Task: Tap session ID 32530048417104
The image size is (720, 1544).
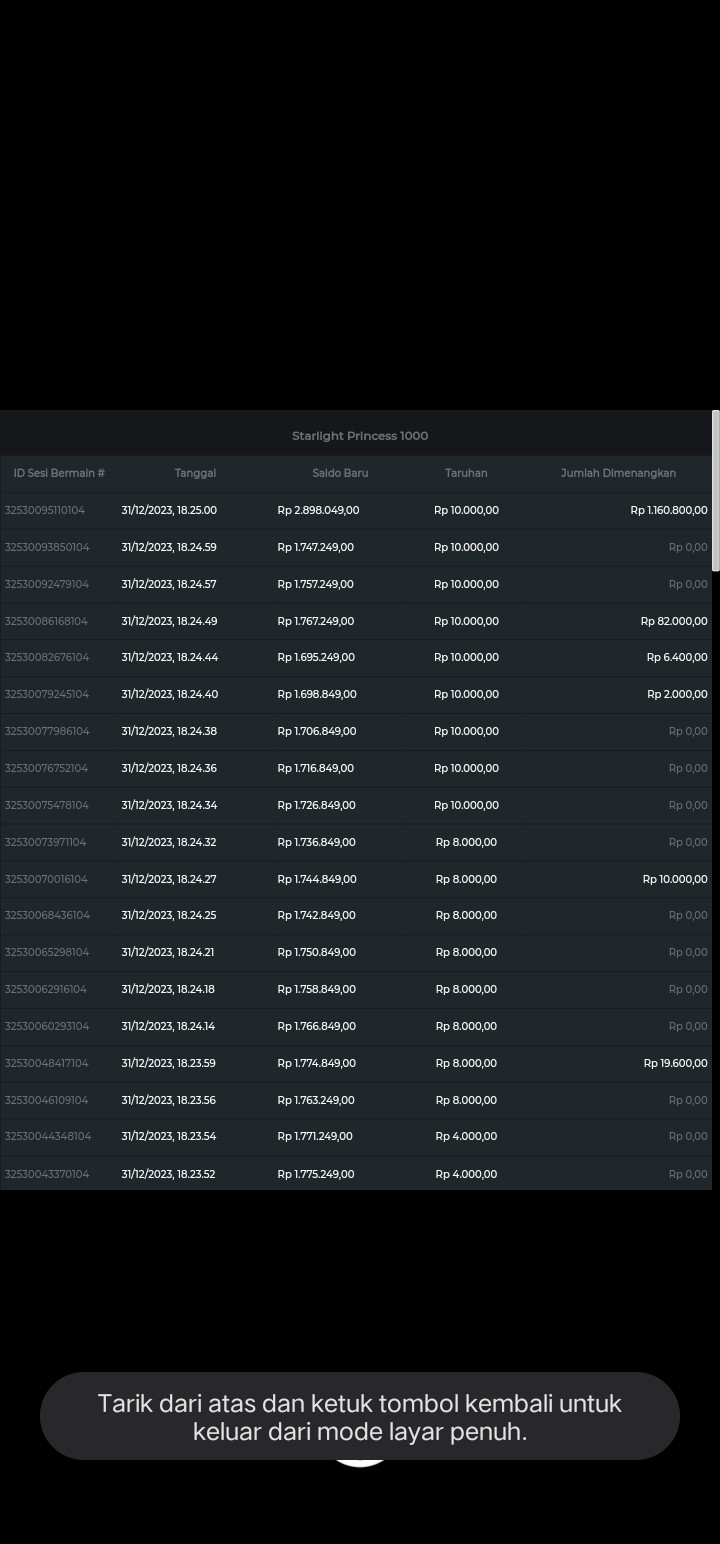Action: click(x=46, y=1063)
